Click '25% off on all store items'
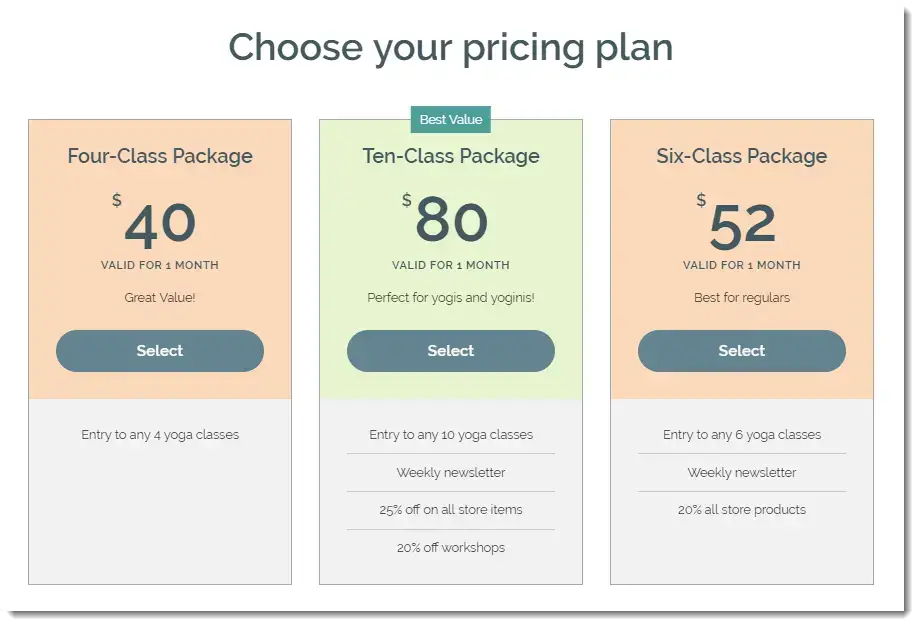Screen dimensions: 919x626 451,510
